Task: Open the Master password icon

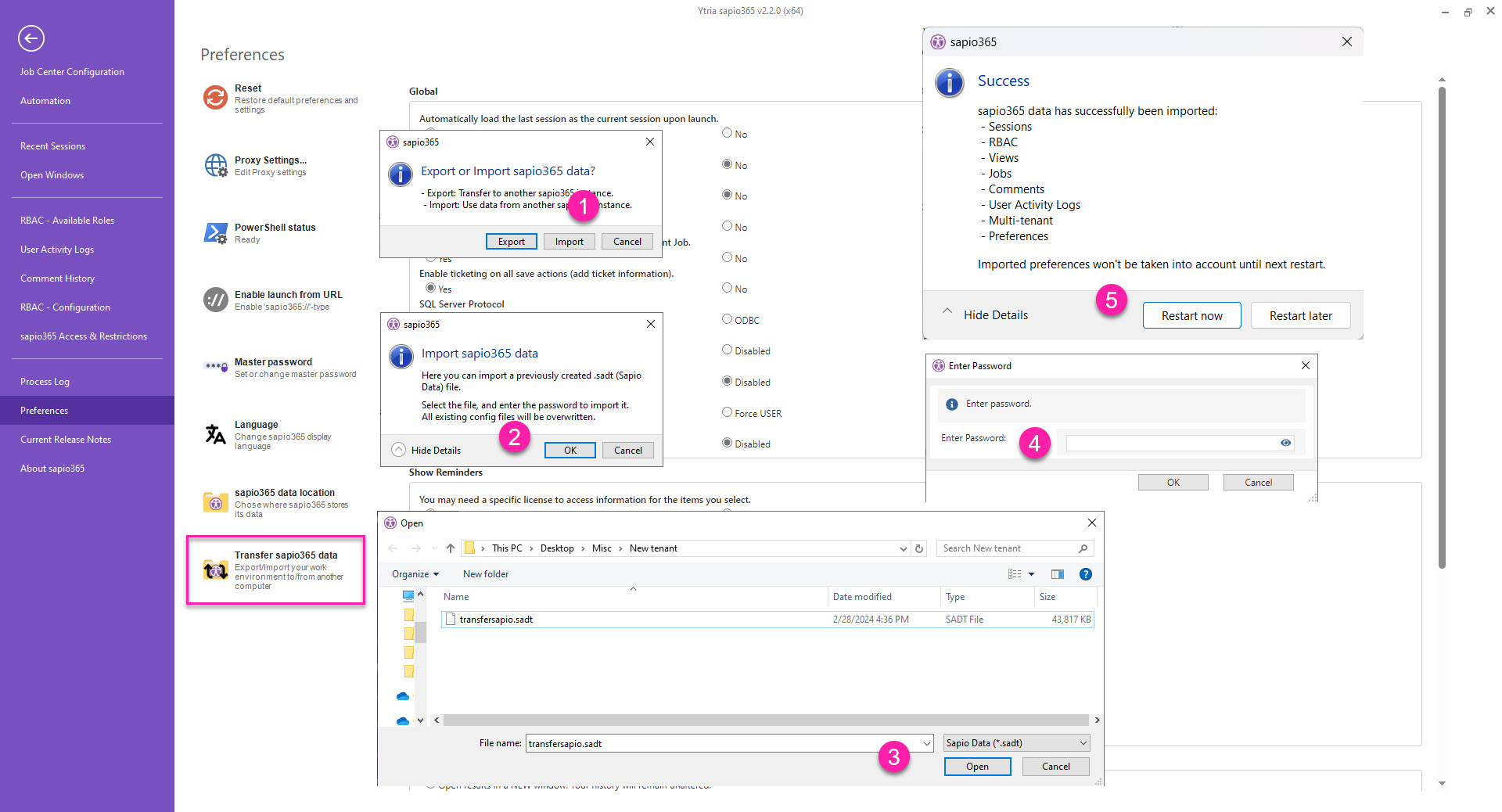Action: [215, 366]
